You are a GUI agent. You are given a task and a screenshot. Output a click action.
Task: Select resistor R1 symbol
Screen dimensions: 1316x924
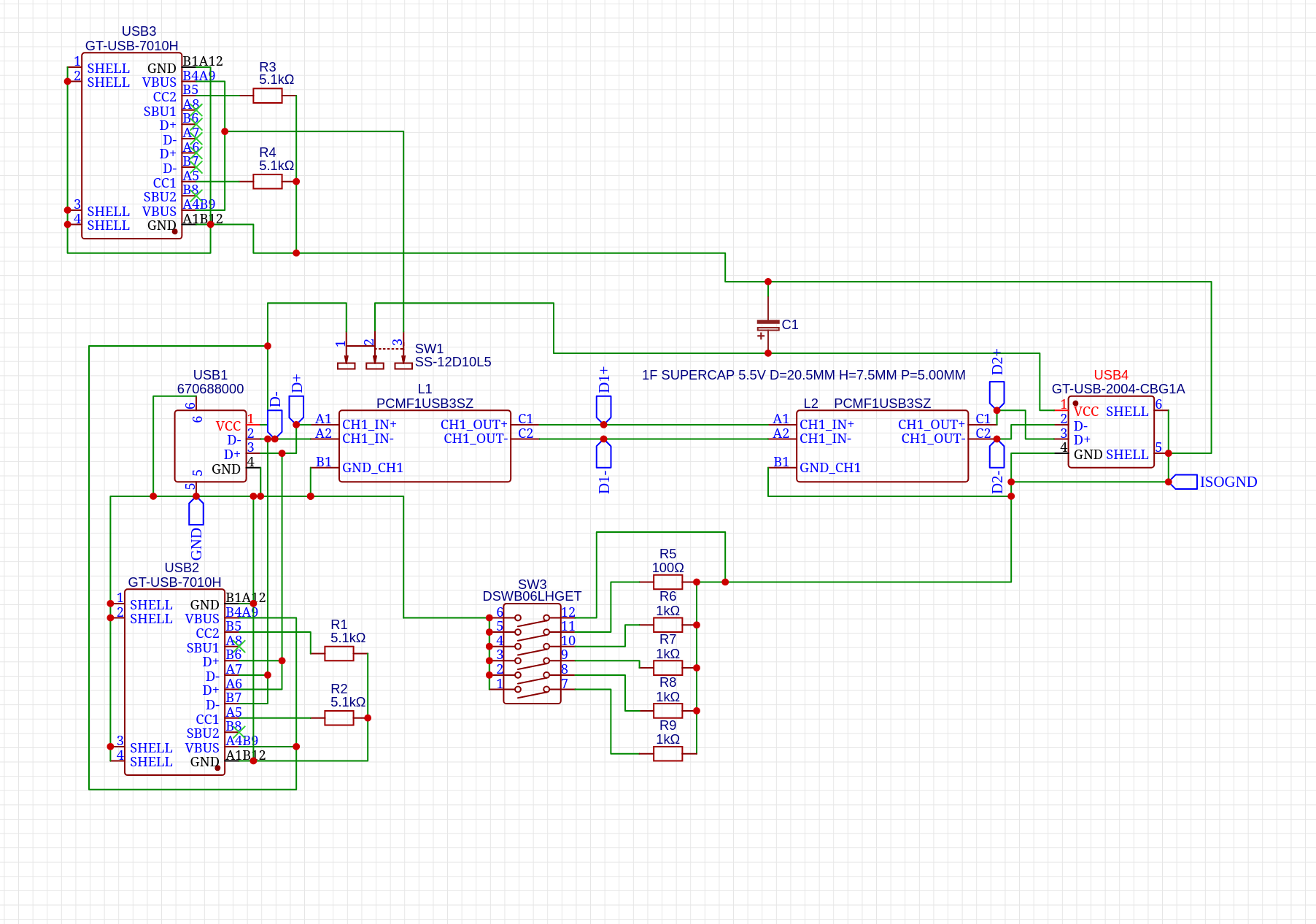coord(338,654)
